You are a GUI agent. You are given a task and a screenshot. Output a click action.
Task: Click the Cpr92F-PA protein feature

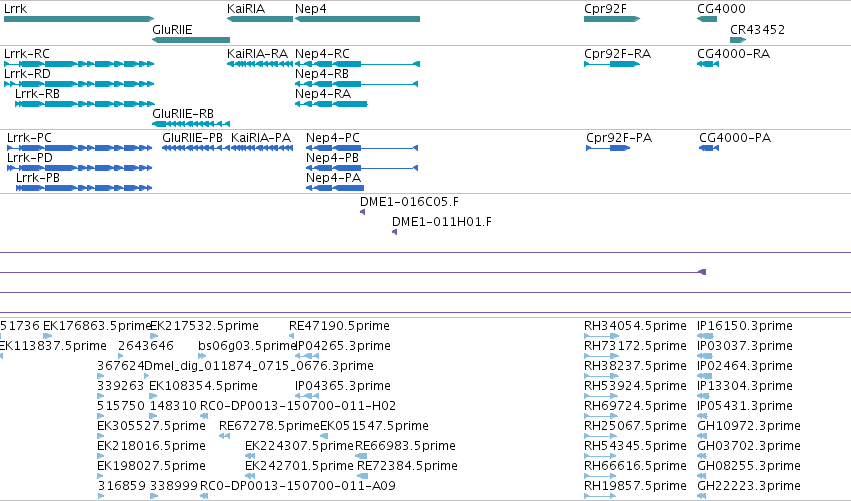[608, 148]
